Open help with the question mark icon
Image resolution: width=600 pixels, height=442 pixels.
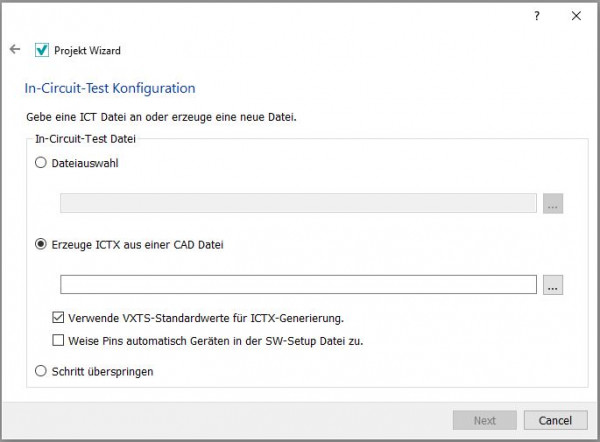(x=537, y=16)
